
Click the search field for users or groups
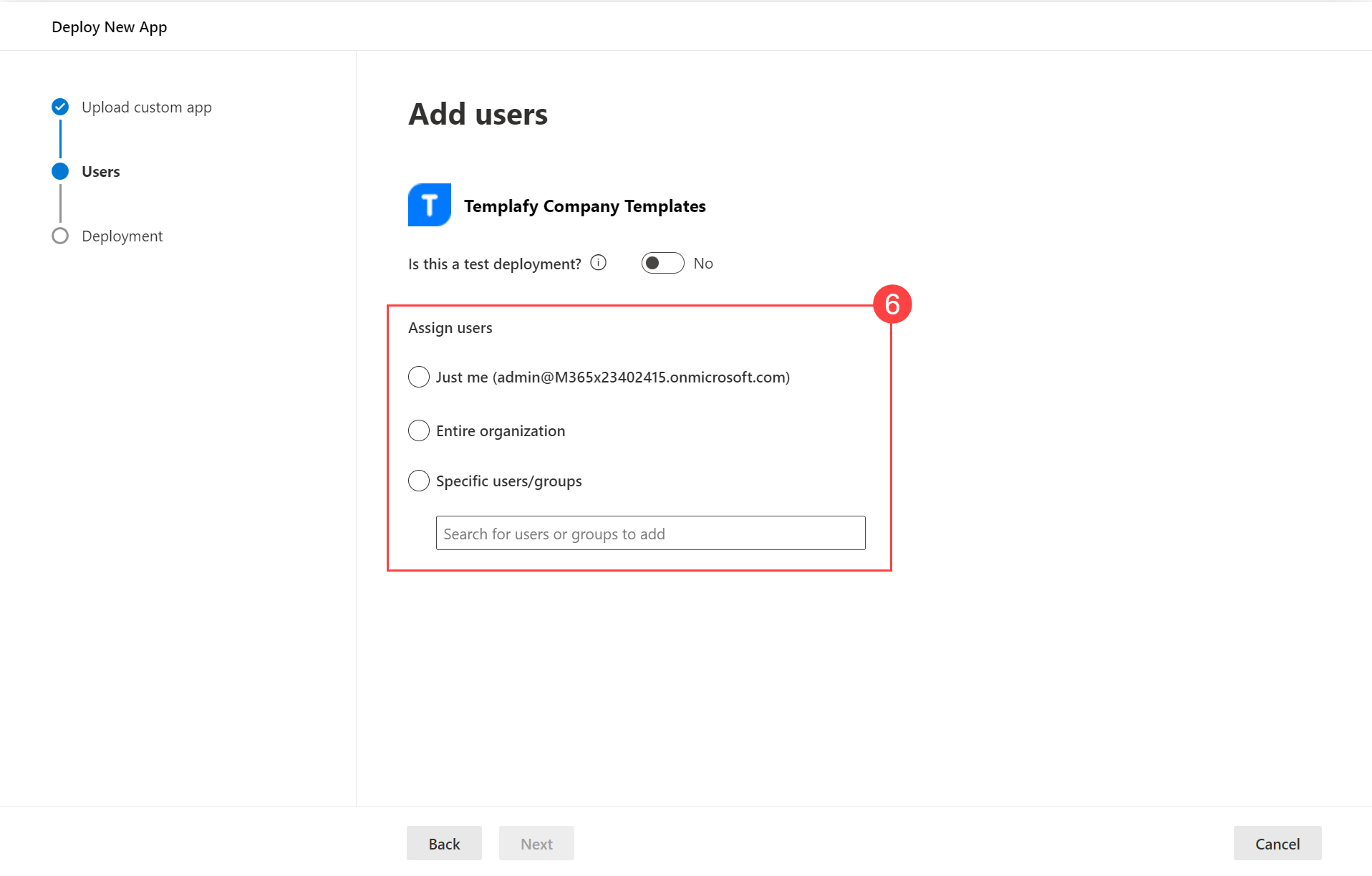point(649,533)
